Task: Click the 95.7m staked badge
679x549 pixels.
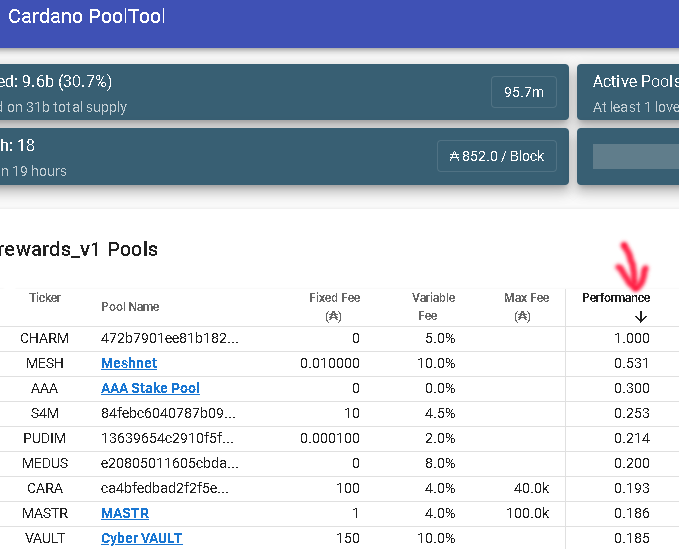Action: point(524,92)
